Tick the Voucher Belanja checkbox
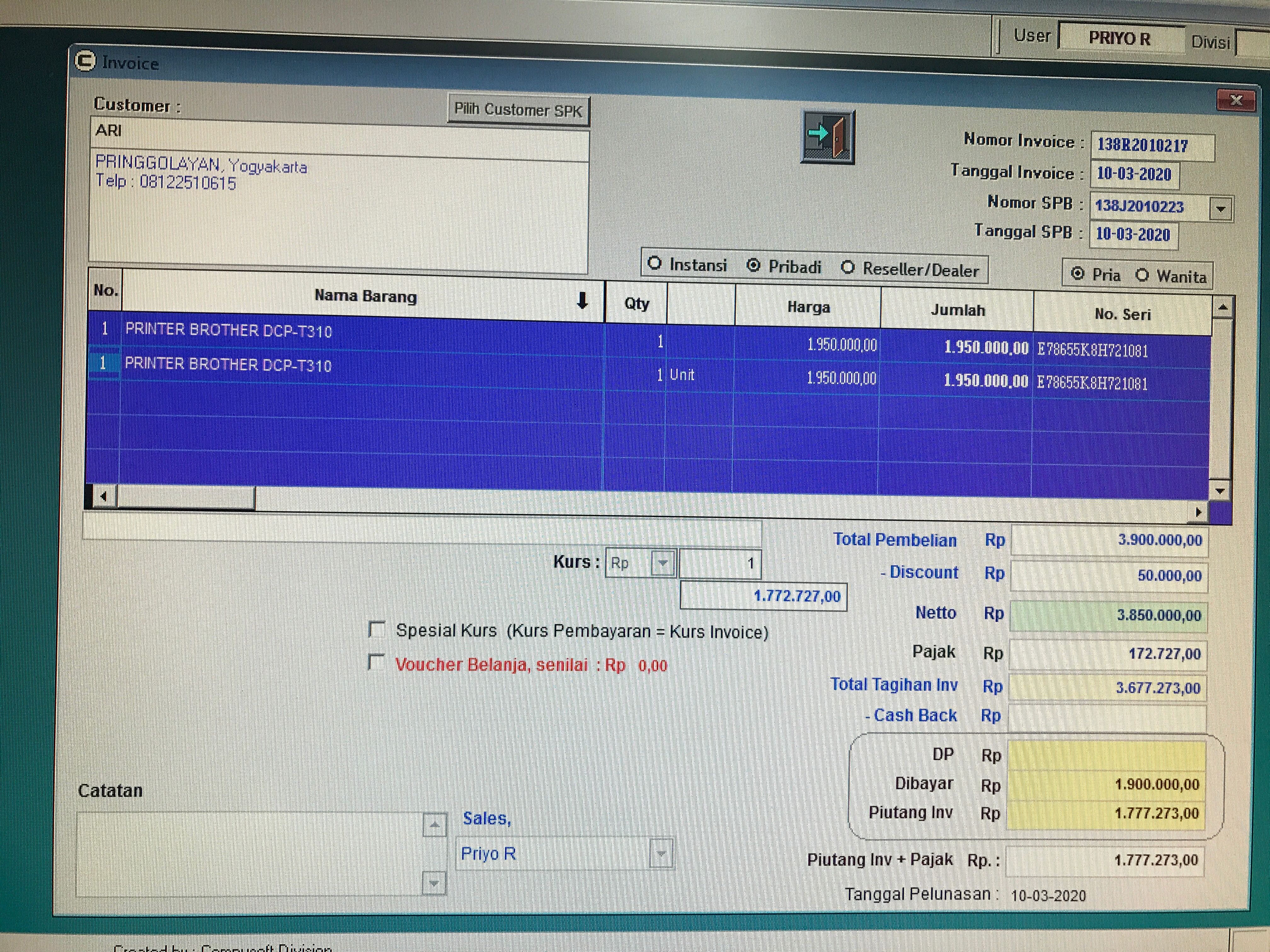This screenshot has width=1270, height=952. tap(377, 662)
